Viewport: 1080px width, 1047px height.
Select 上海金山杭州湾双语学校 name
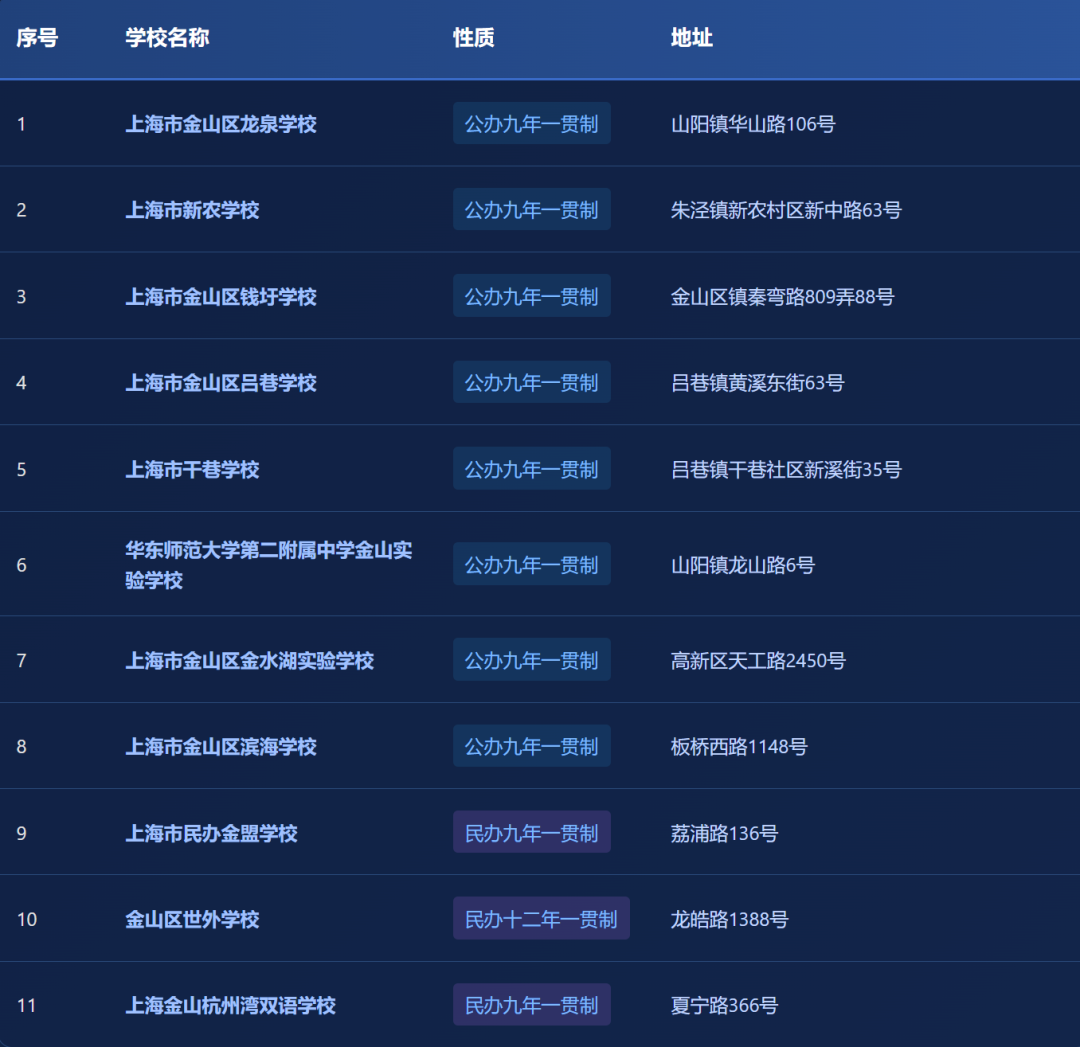(230, 1005)
